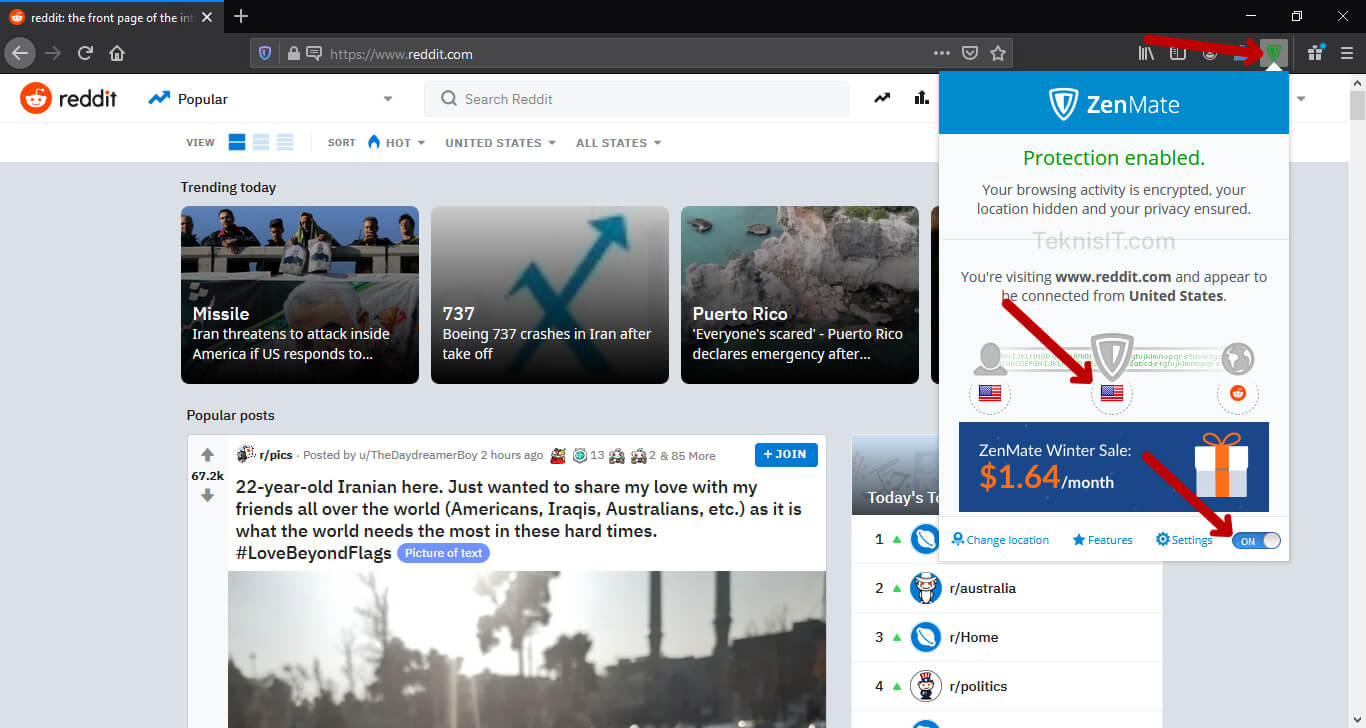Open the ZenMate Winter Sale banner
Viewport: 1366px width, 728px height.
point(1113,467)
